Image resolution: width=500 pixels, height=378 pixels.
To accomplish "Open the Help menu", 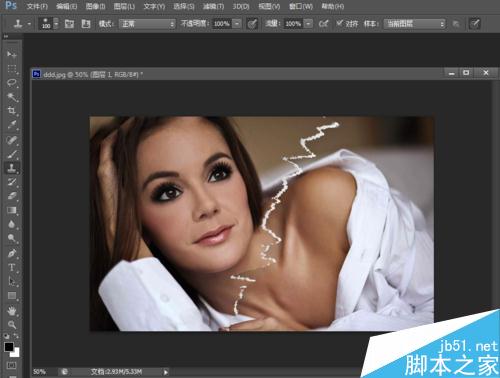I will (333, 6).
